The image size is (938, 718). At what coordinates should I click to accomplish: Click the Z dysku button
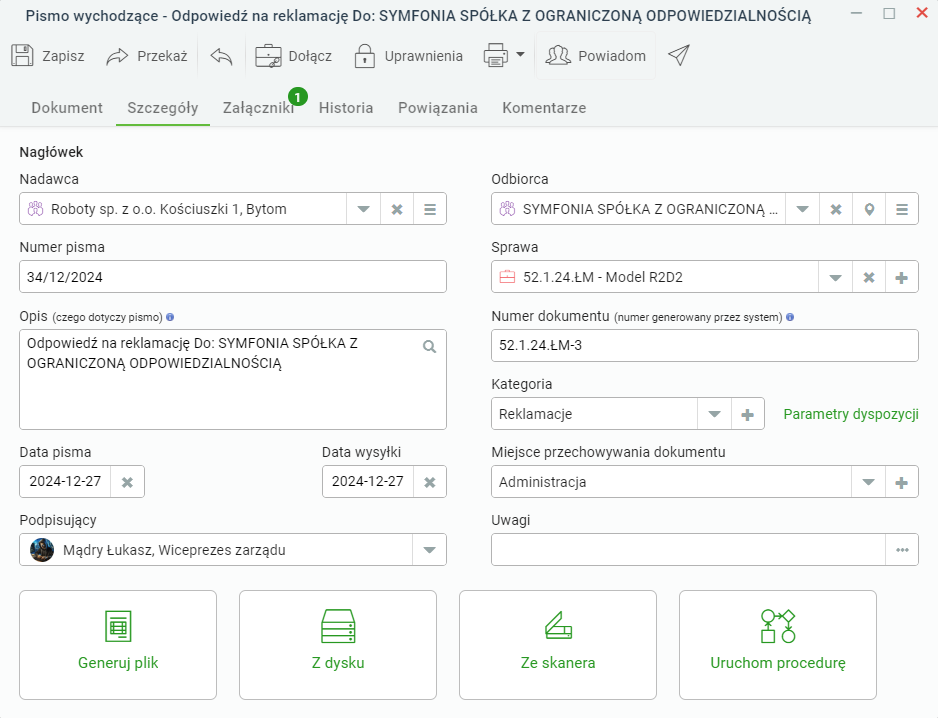tap(338, 645)
